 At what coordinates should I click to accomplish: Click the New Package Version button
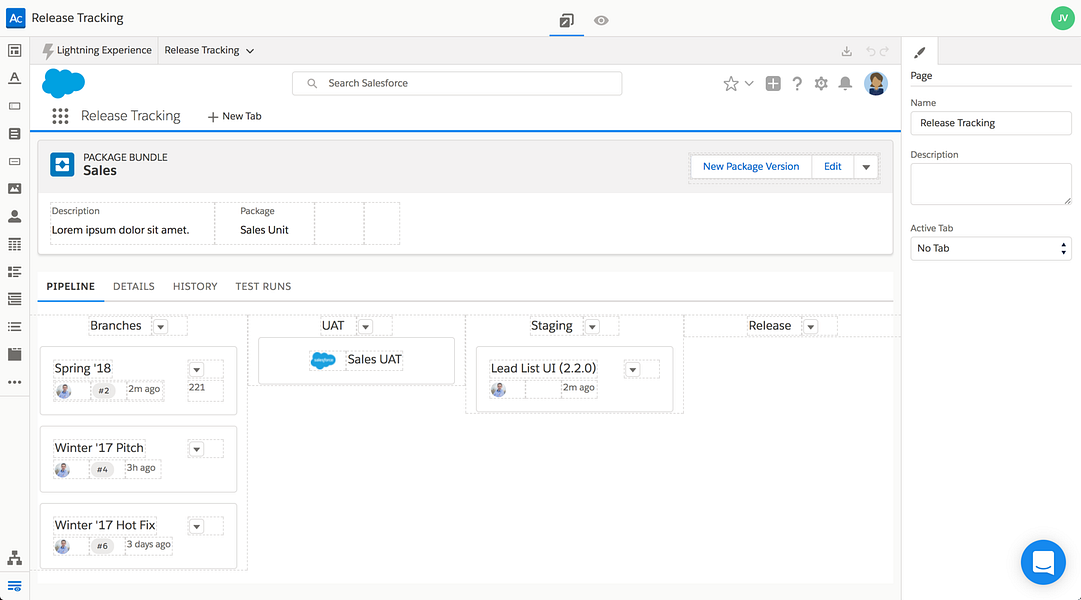click(751, 167)
